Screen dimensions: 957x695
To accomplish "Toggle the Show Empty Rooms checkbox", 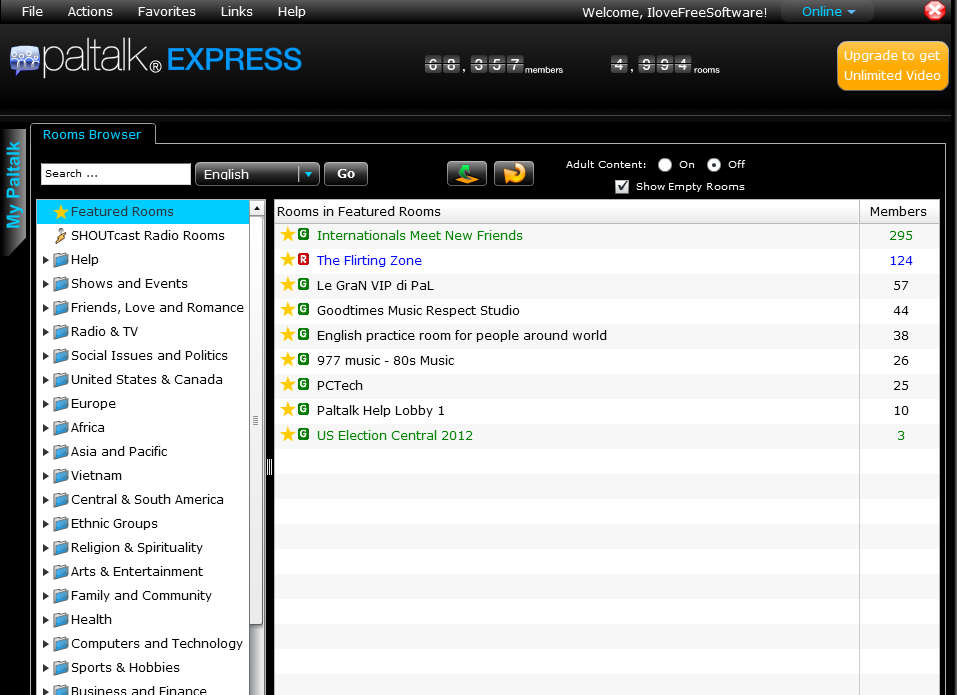I will point(622,187).
